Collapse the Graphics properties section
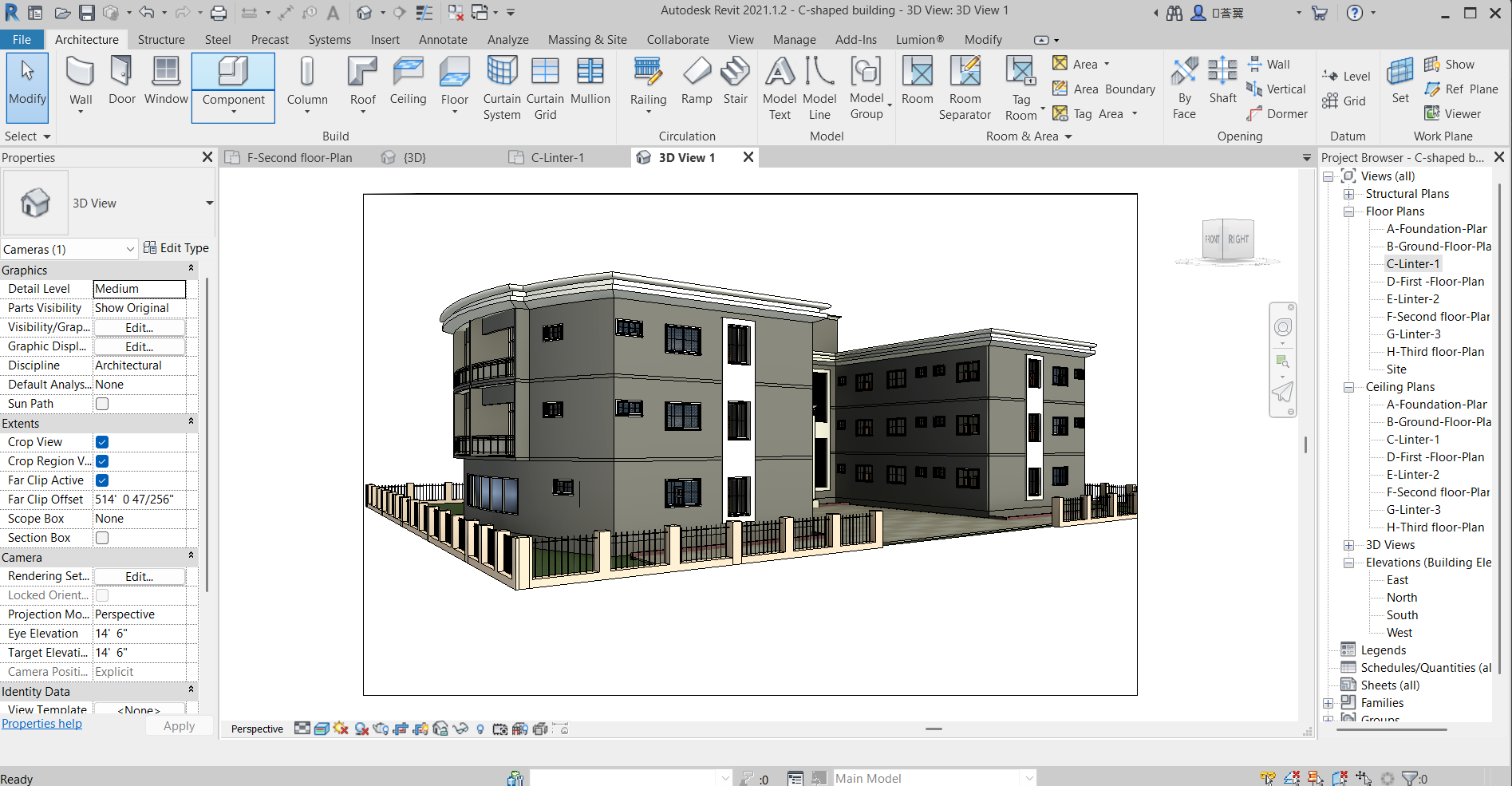Screen dimensions: 1512x786 [x=191, y=270]
